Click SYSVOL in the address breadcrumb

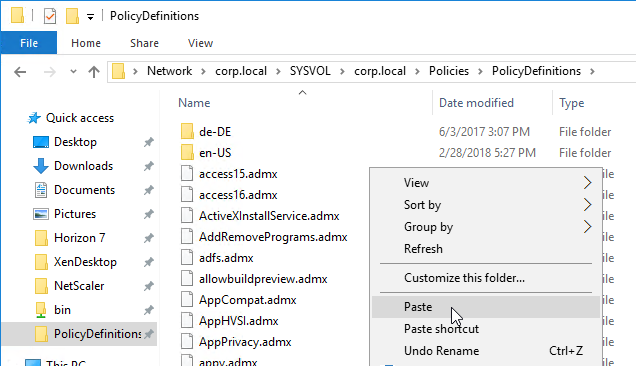point(310,71)
